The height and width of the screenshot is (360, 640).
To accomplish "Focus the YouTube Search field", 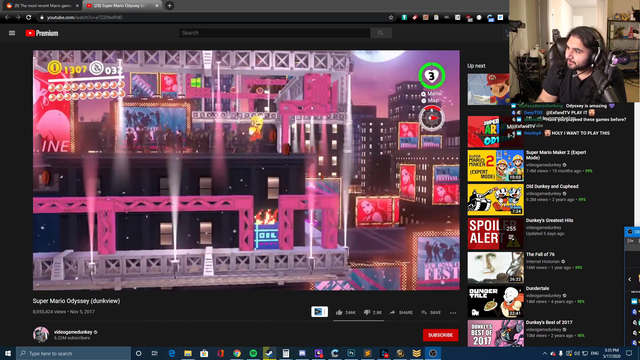I will click(274, 33).
